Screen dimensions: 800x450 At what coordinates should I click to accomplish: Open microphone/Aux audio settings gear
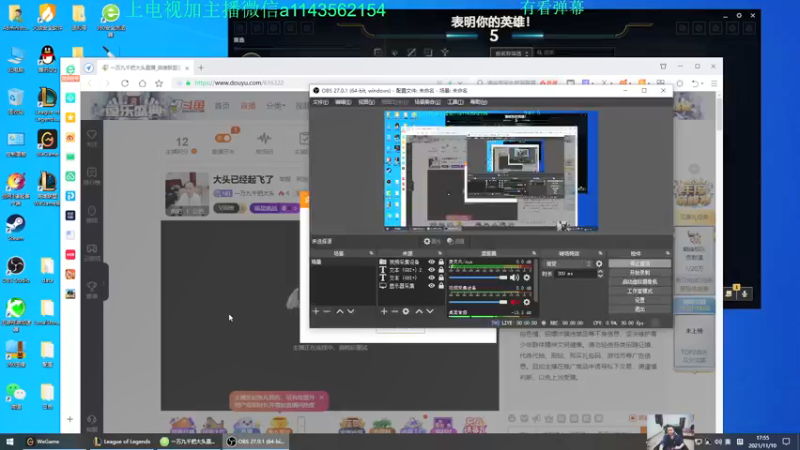coord(527,278)
